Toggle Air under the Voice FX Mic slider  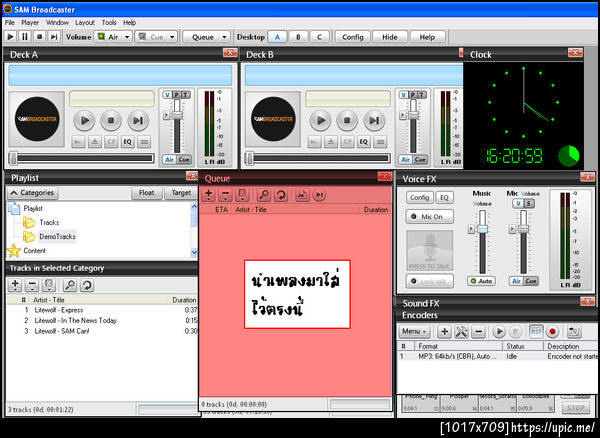[516, 281]
